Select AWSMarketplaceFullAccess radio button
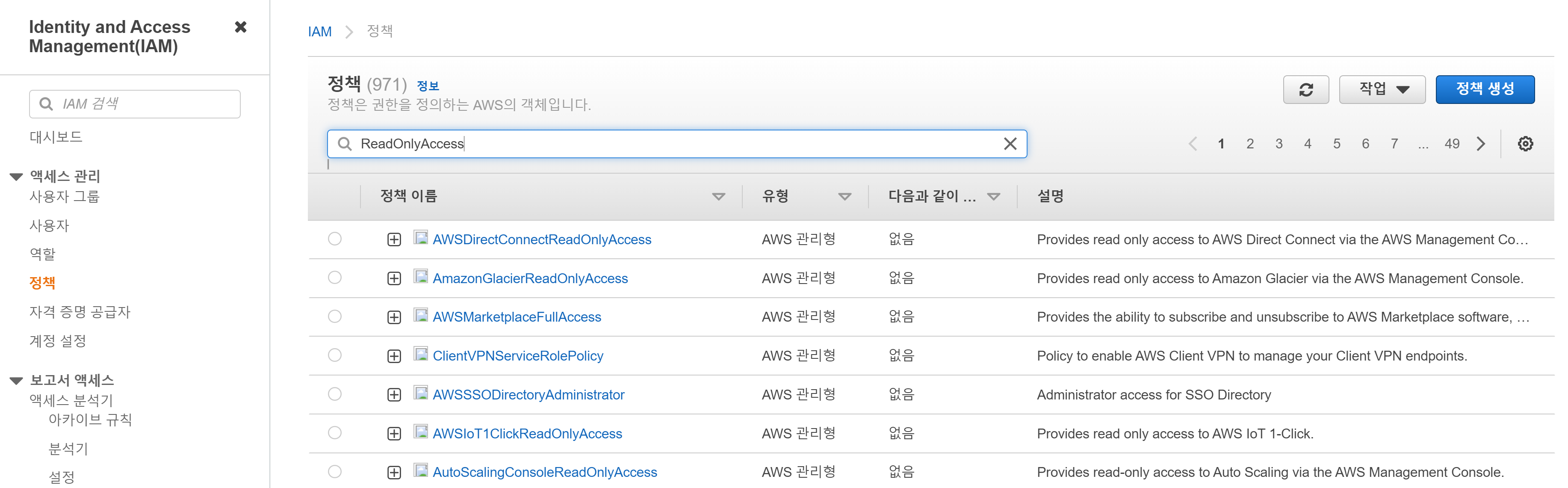The width and height of the screenshot is (1568, 488). (x=335, y=316)
